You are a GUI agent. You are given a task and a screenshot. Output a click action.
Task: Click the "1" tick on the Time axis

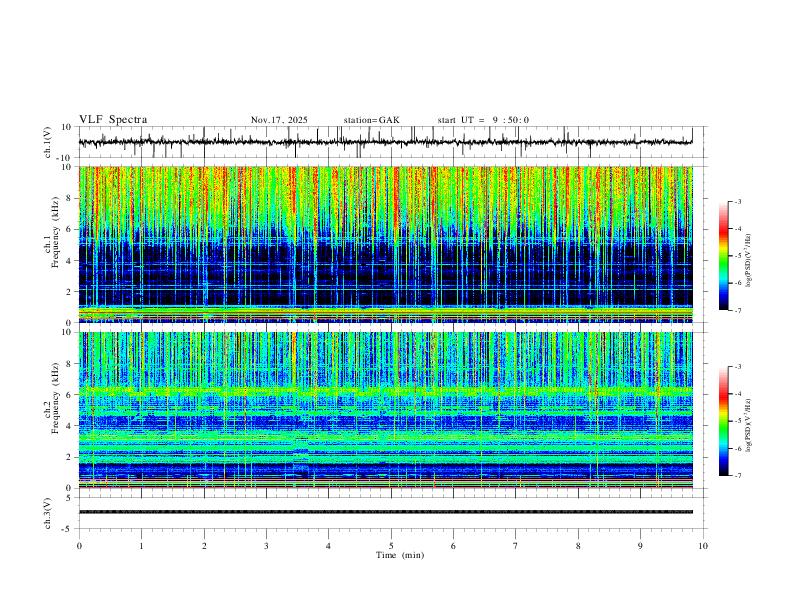pos(141,546)
